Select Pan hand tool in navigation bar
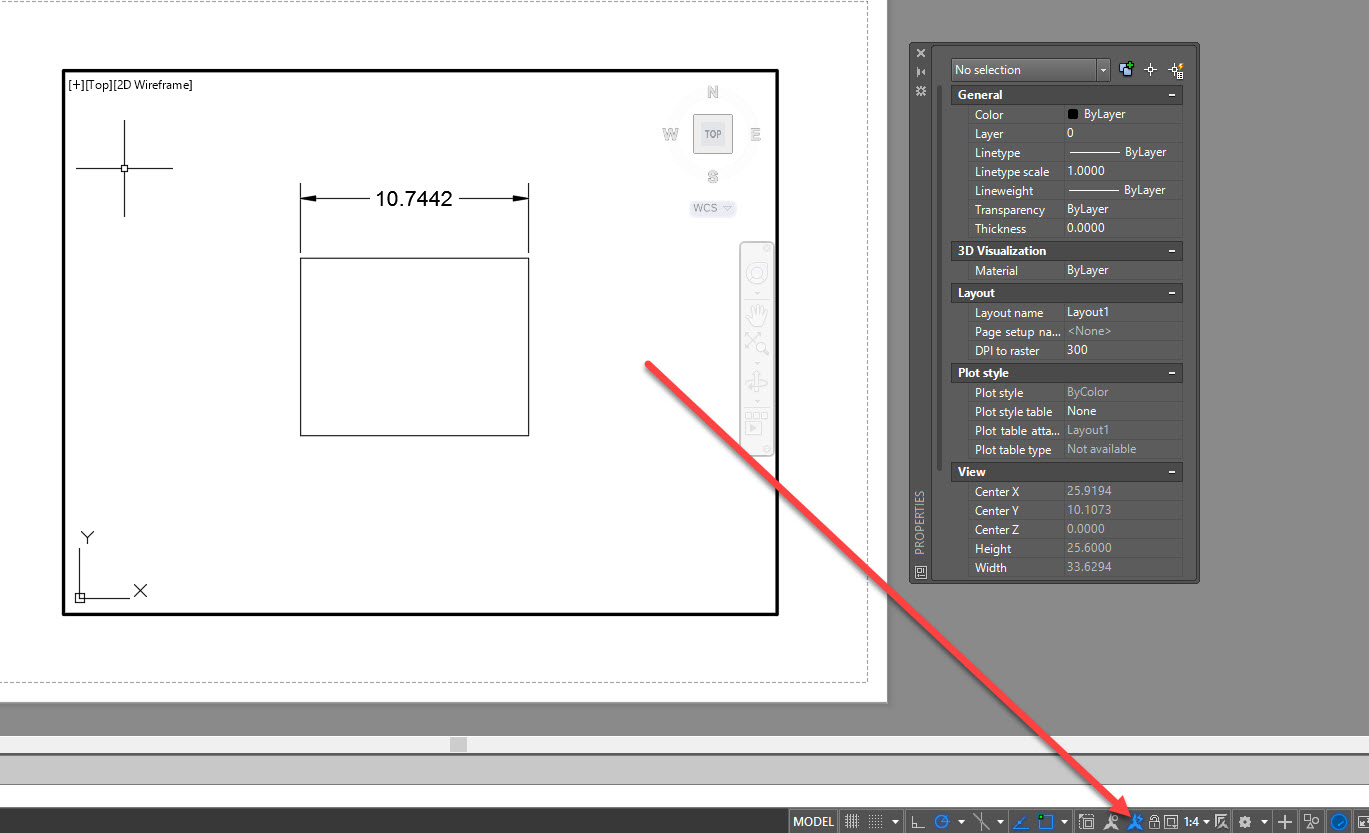 click(756, 314)
